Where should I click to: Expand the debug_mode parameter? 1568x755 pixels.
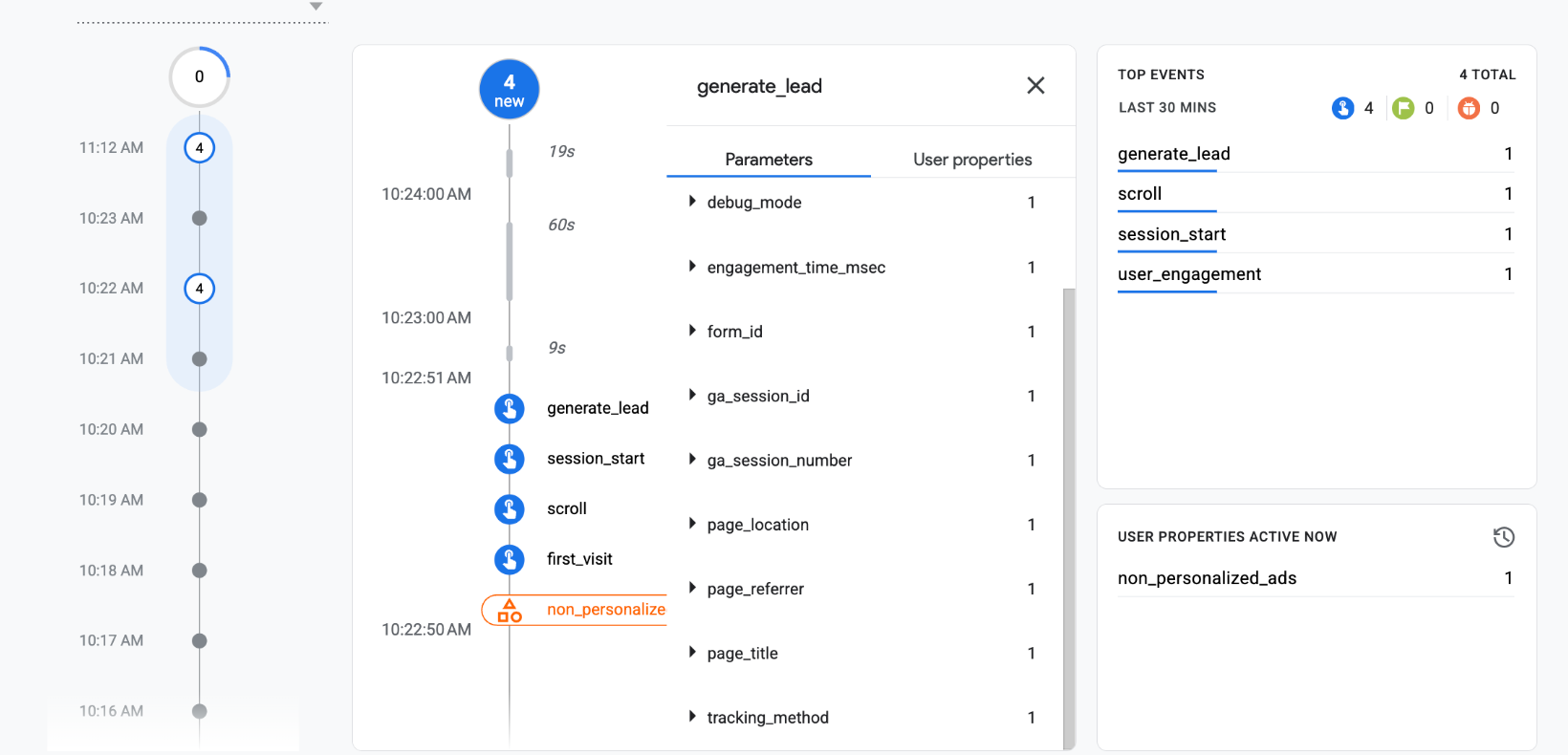click(692, 202)
